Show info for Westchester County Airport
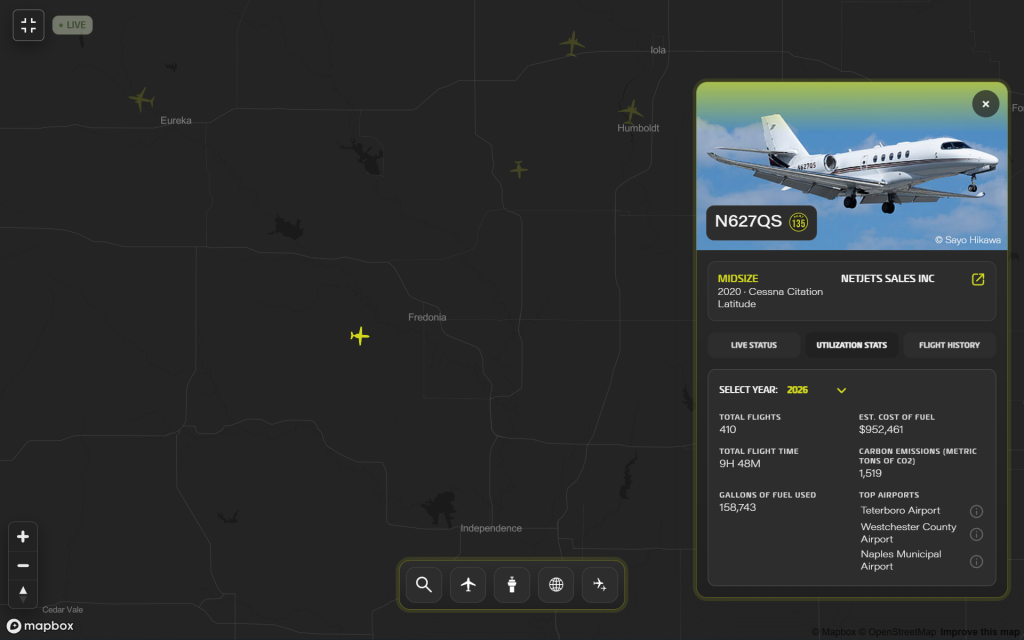This screenshot has height=640, width=1024. pos(976,534)
